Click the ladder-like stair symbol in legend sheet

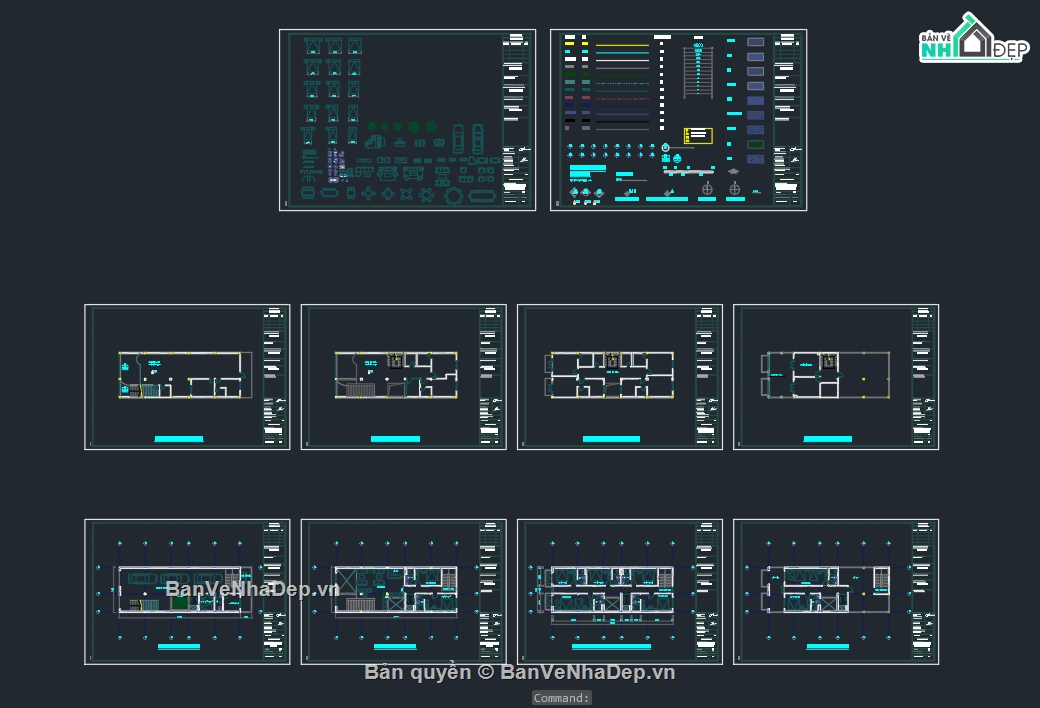click(x=697, y=72)
